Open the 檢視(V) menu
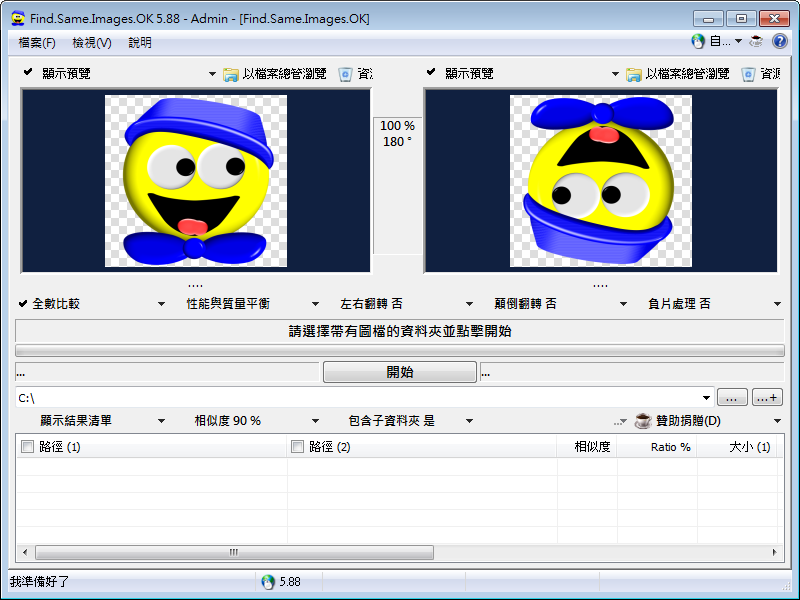The height and width of the screenshot is (600, 800). click(x=92, y=42)
